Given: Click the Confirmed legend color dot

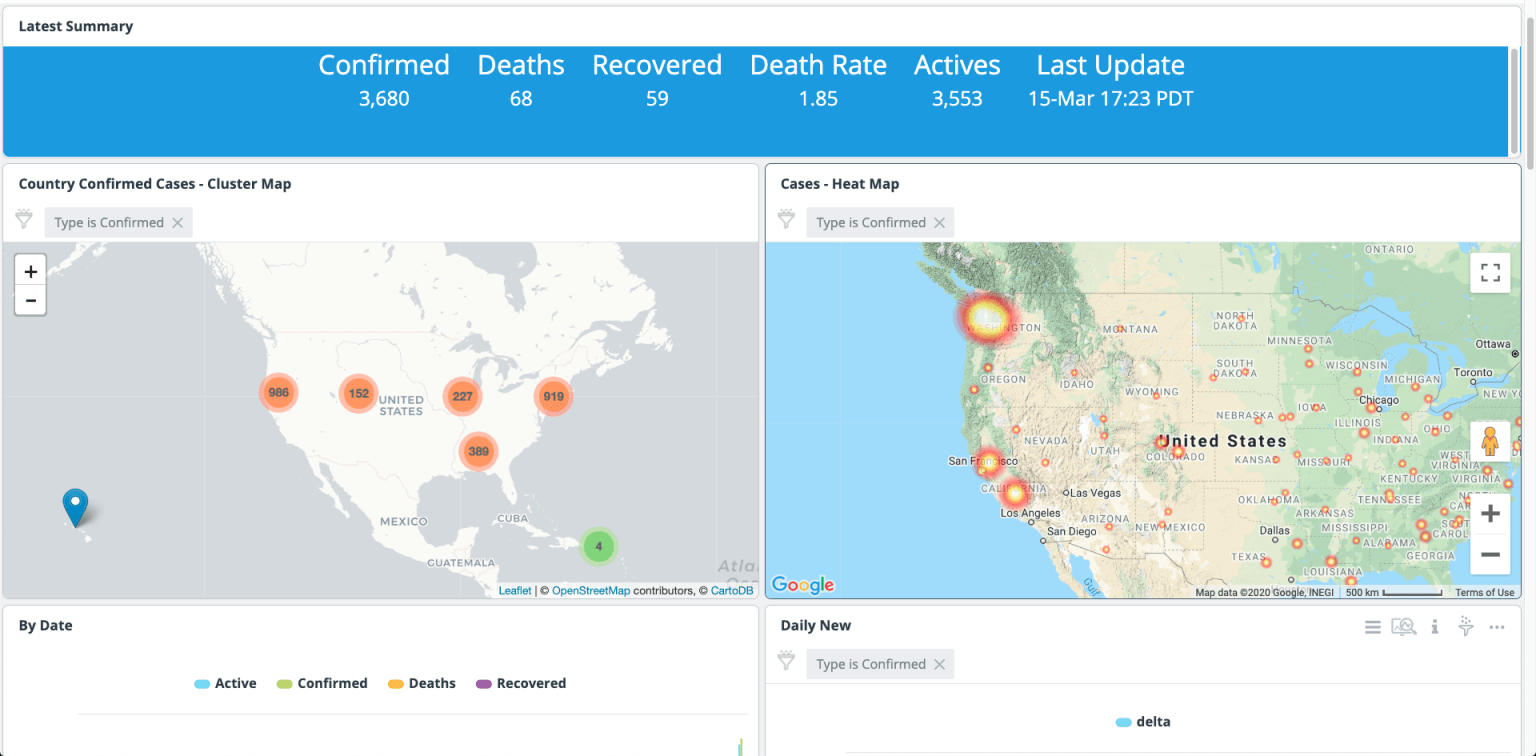Looking at the screenshot, I should [x=287, y=683].
